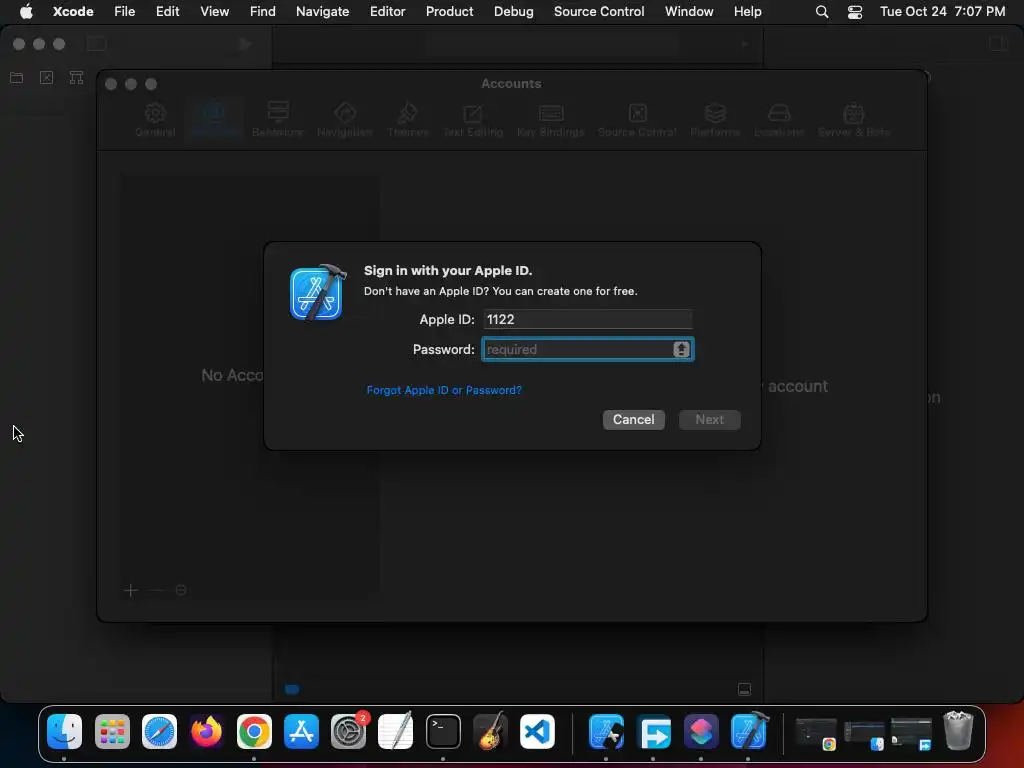Open the Xcode menu

(x=73, y=12)
